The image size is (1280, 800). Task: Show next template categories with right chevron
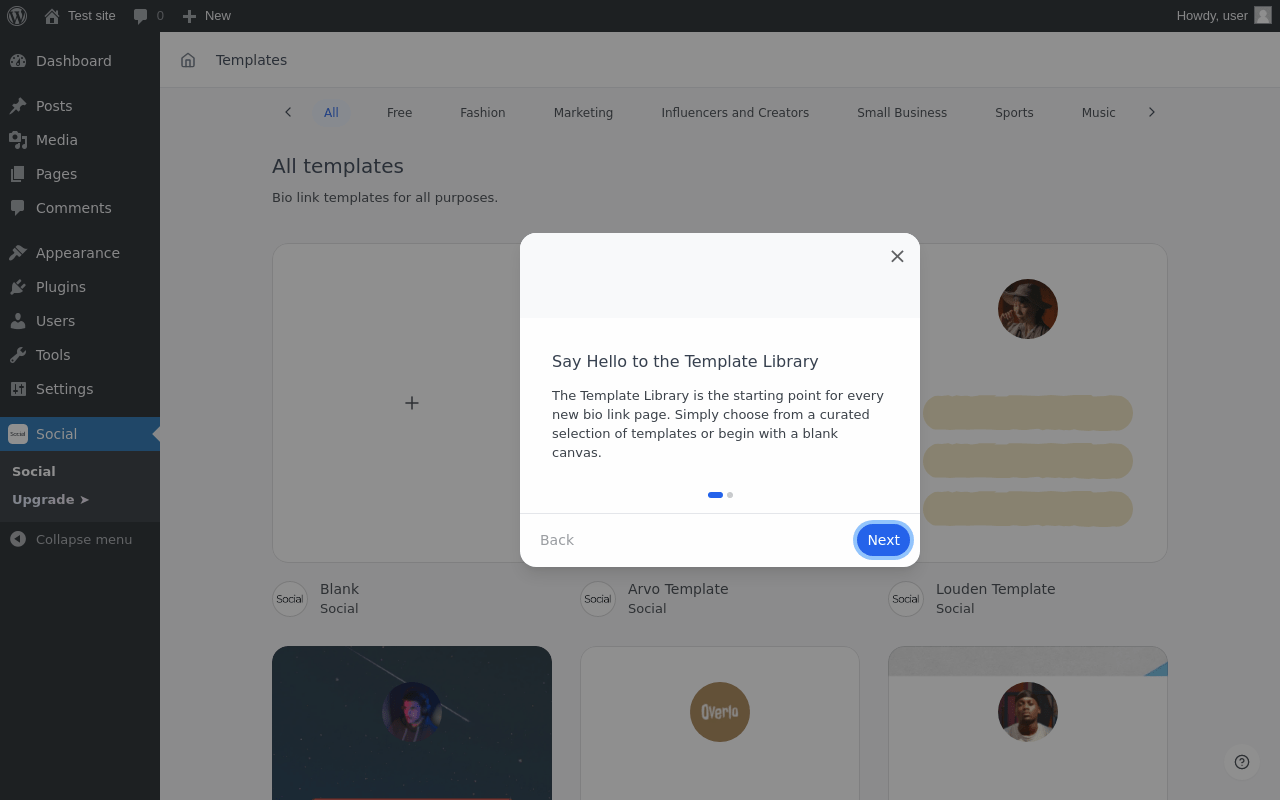[x=1152, y=112]
